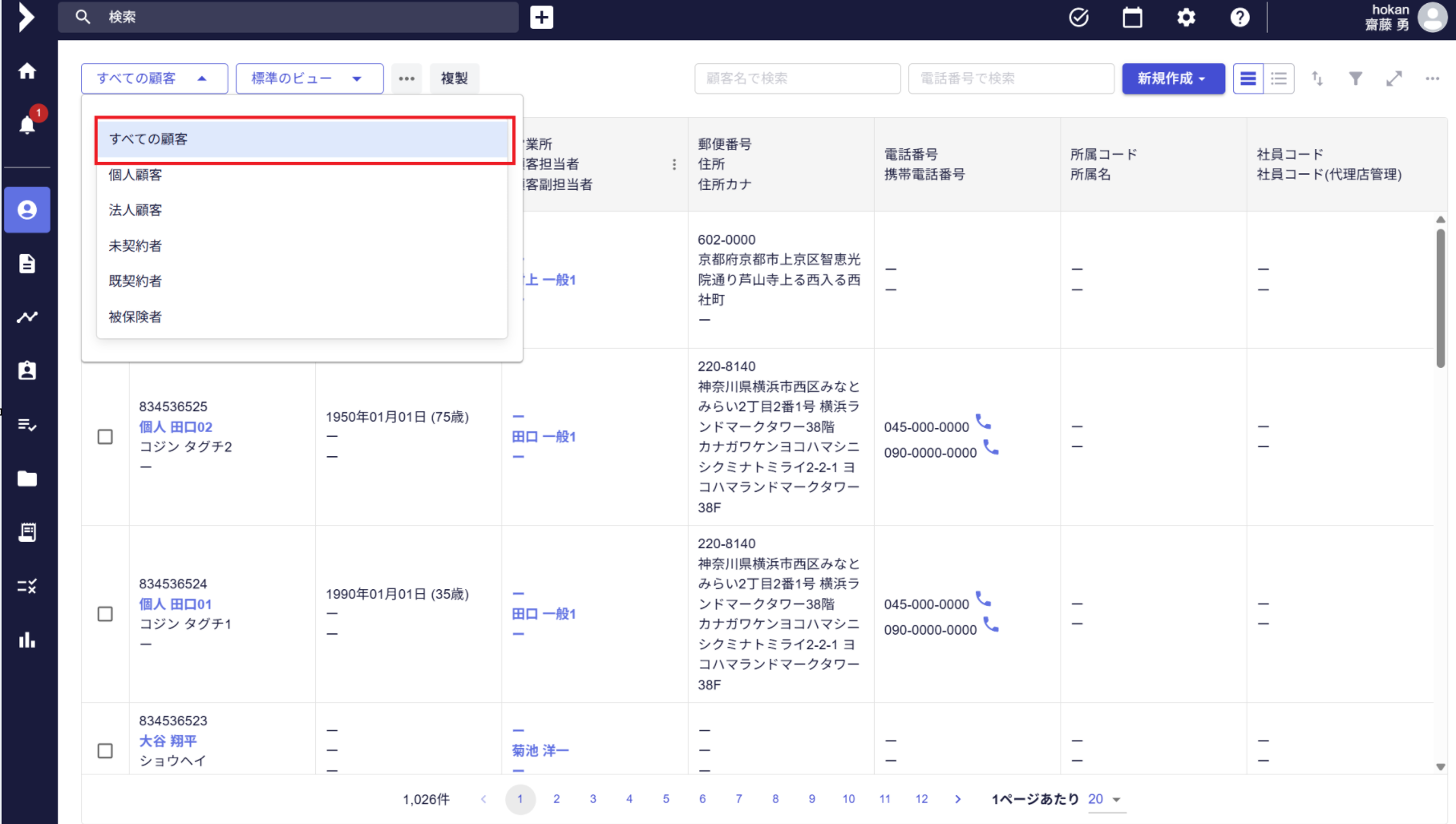Change the rows per page dropdown

(x=1105, y=799)
